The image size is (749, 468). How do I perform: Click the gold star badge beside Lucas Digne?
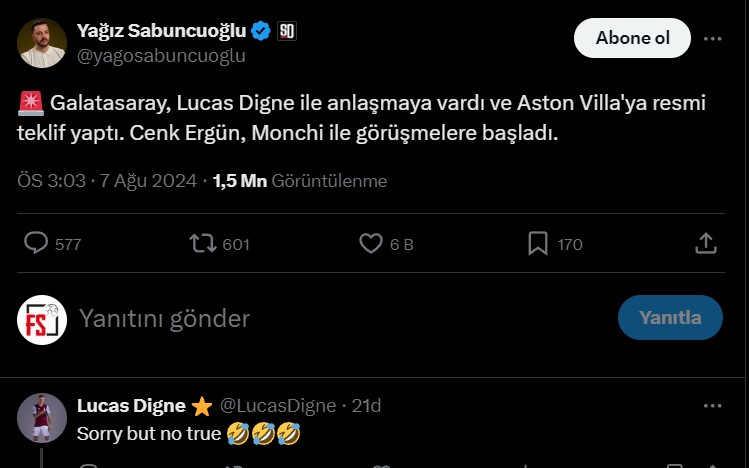click(x=202, y=406)
